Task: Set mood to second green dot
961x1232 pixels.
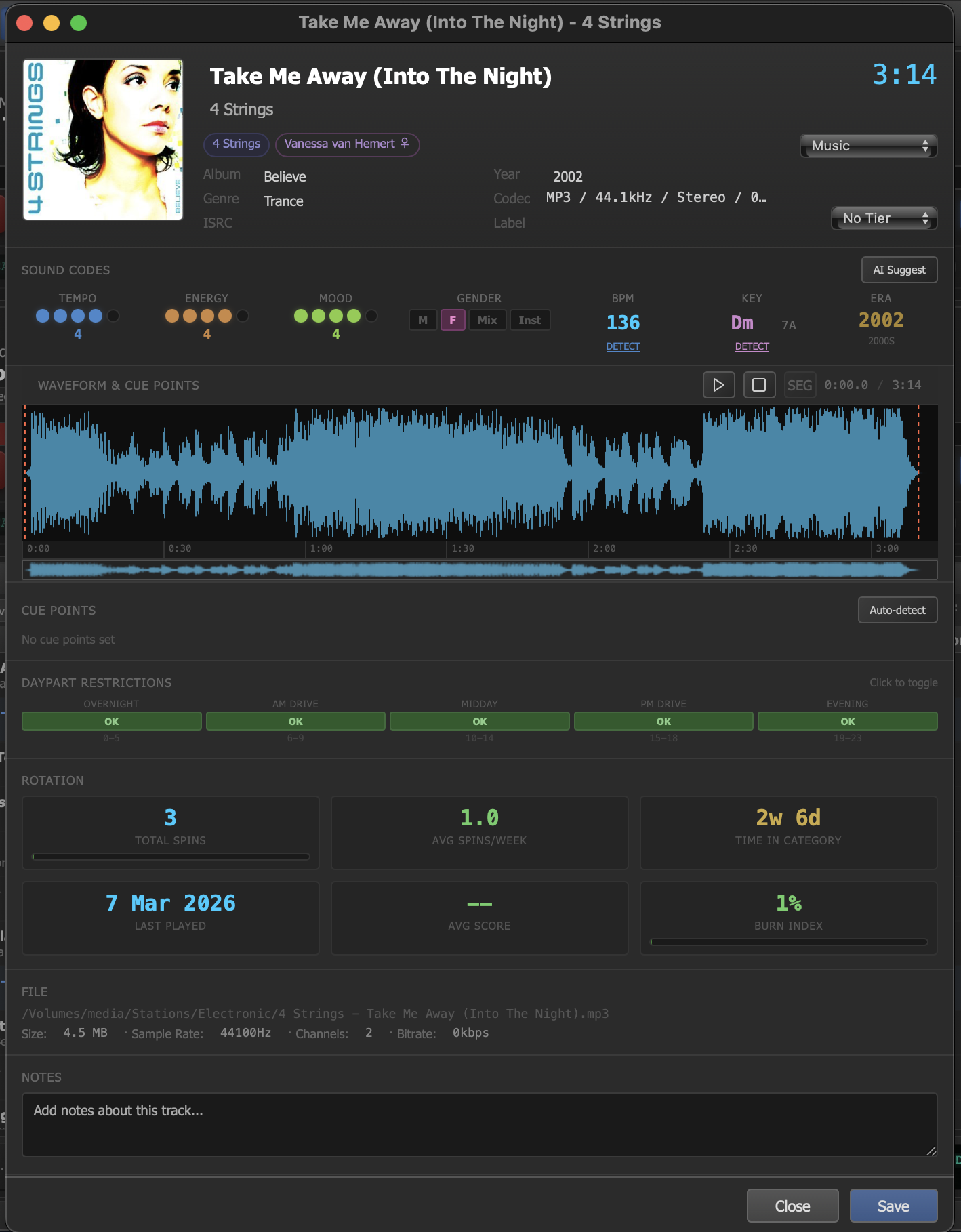Action: [319, 316]
